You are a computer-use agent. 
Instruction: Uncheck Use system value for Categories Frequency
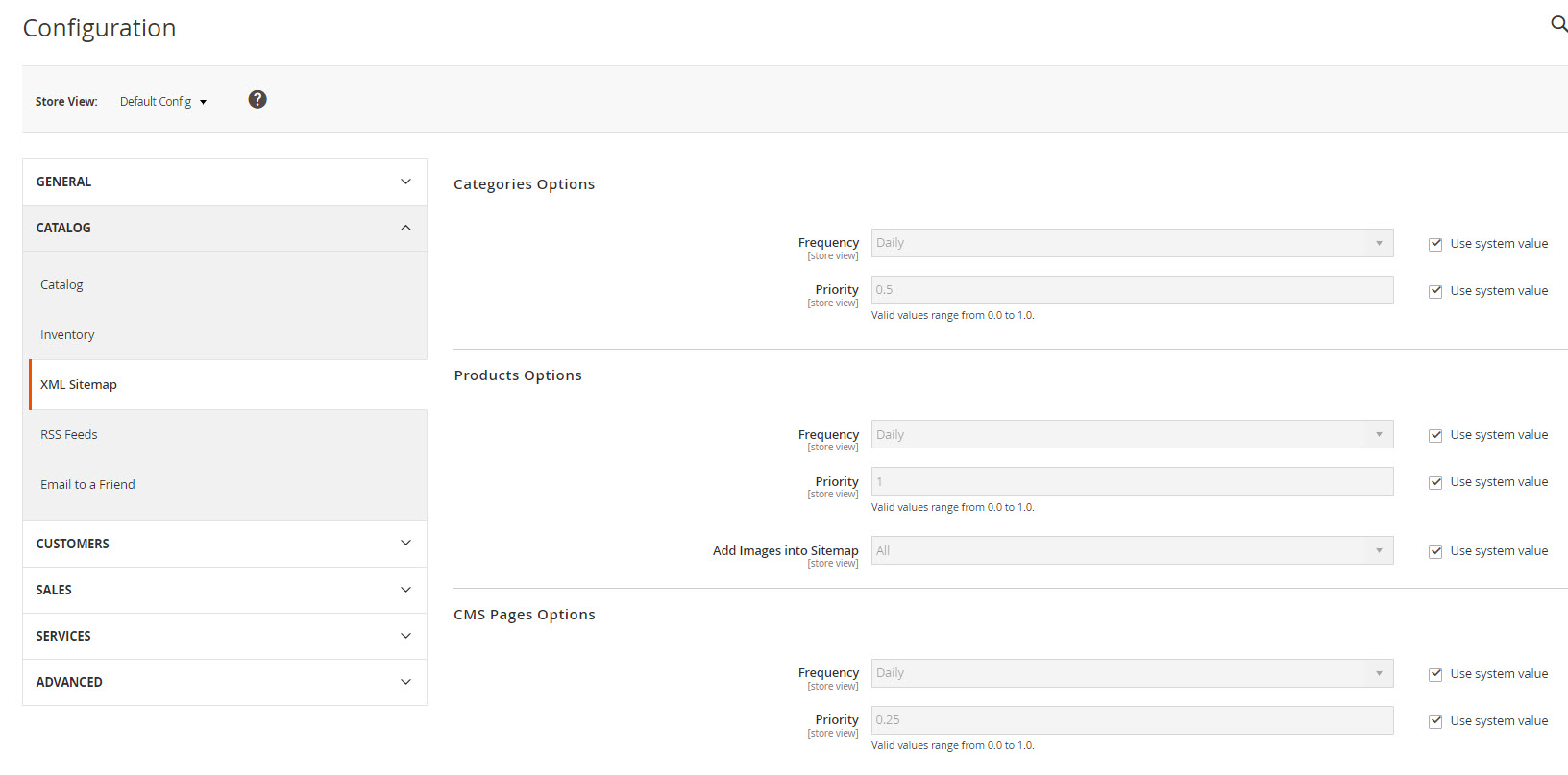1435,244
